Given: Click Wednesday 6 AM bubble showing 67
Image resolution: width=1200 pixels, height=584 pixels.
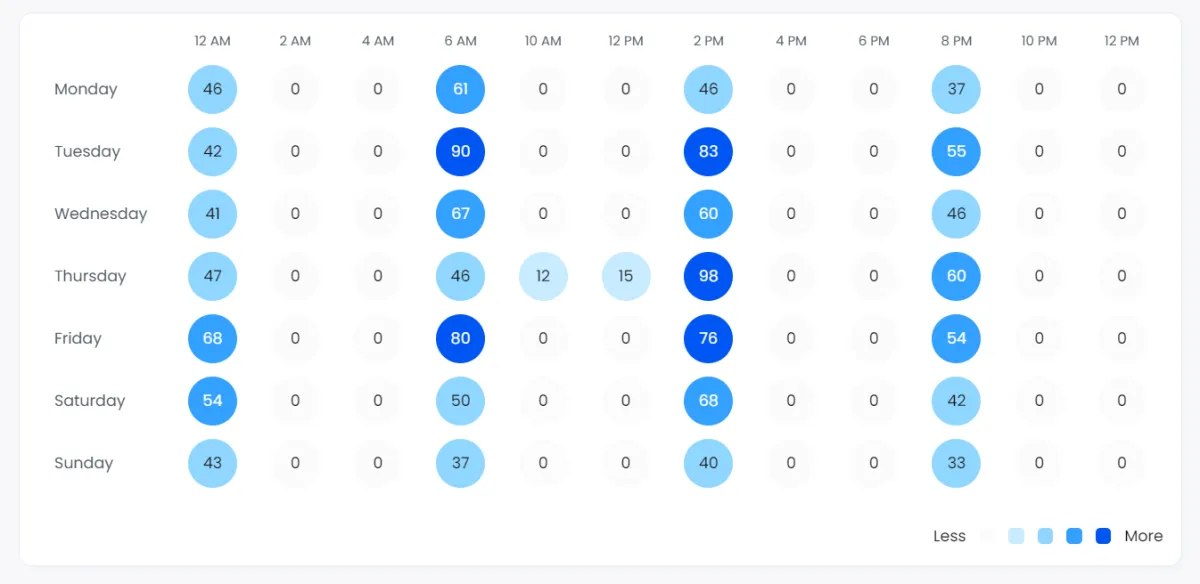Looking at the screenshot, I should coord(460,214).
